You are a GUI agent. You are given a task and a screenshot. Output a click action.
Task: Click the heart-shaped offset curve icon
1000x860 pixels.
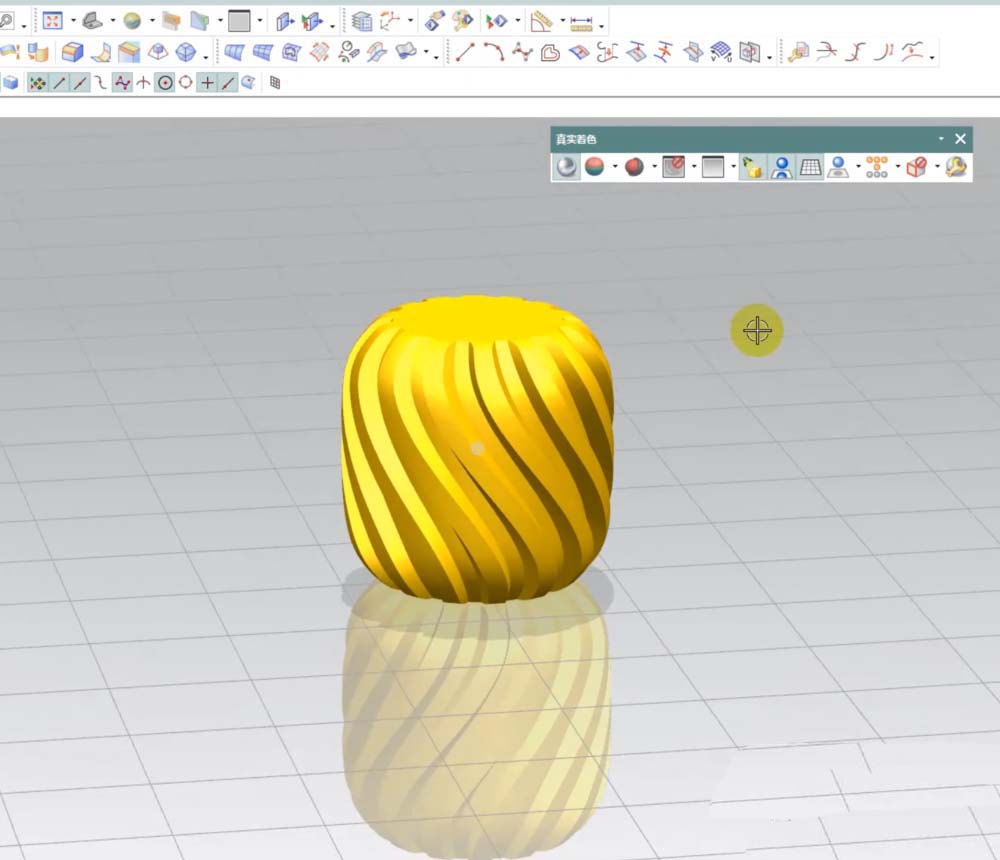(x=550, y=52)
